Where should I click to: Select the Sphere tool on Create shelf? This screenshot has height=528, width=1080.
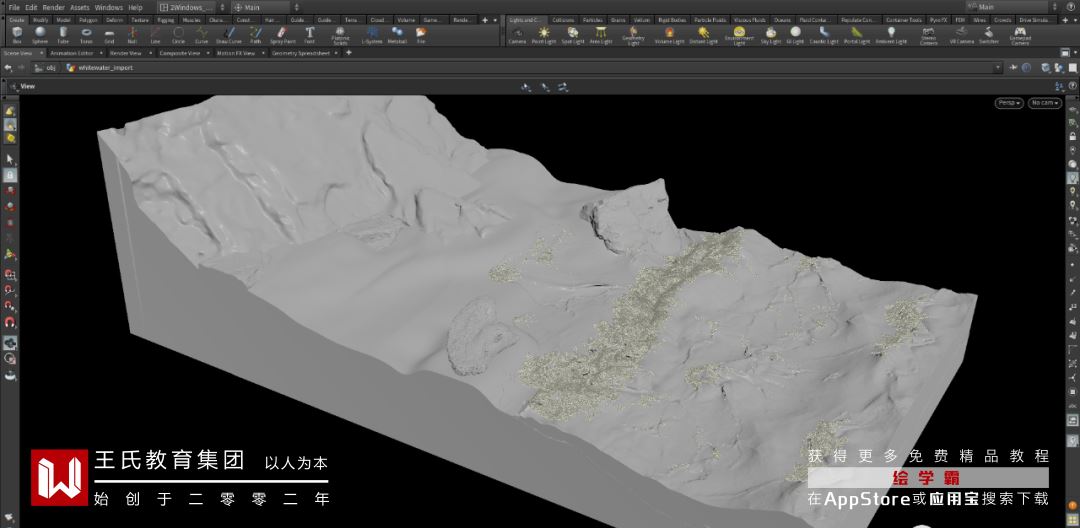pos(40,34)
